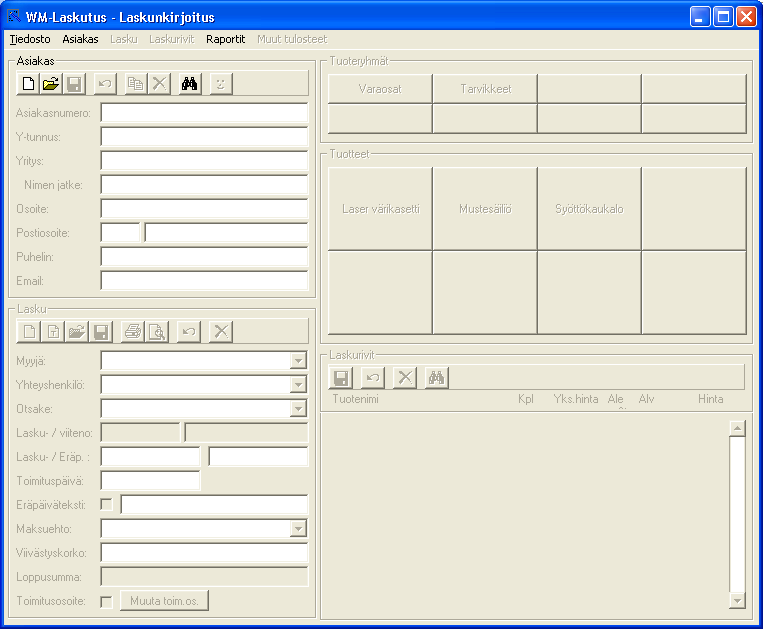The image size is (763, 629).
Task: Open the Asiakas menu
Action: [80, 39]
